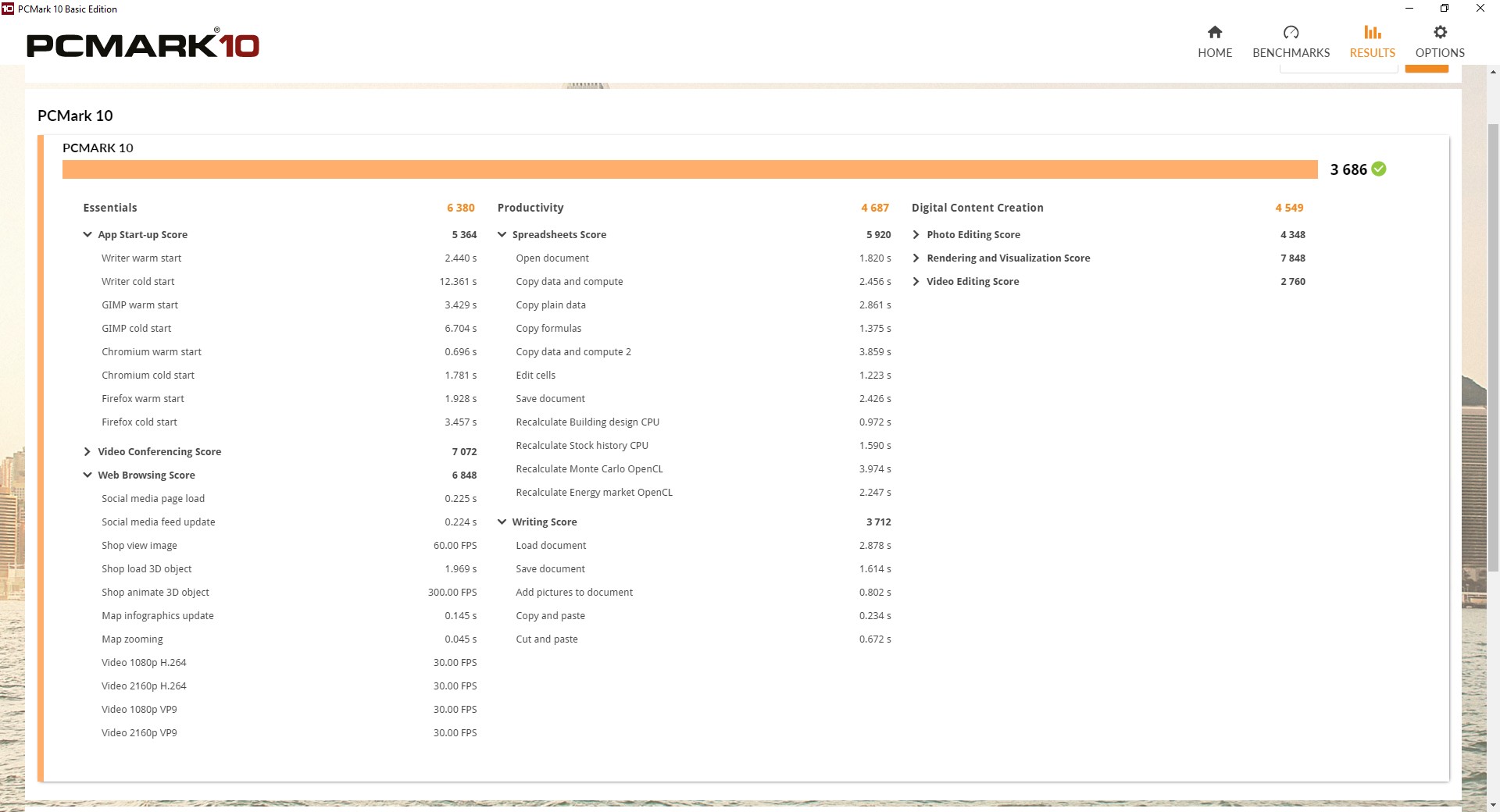Click the Video 1080p H.264 row

[x=288, y=662]
